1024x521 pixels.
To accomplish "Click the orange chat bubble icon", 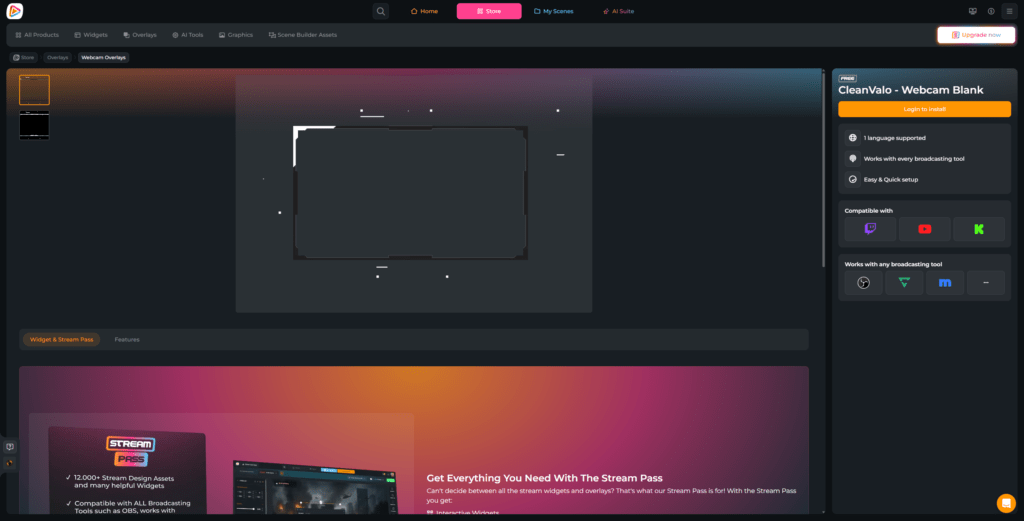I will pyautogui.click(x=1006, y=503).
